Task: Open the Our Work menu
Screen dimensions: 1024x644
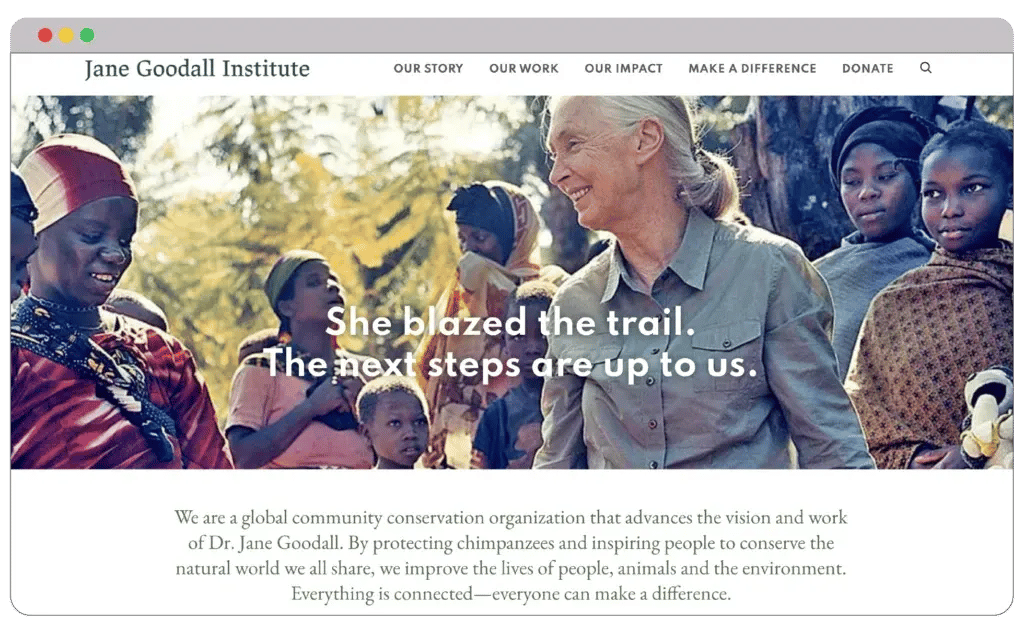Action: (524, 69)
